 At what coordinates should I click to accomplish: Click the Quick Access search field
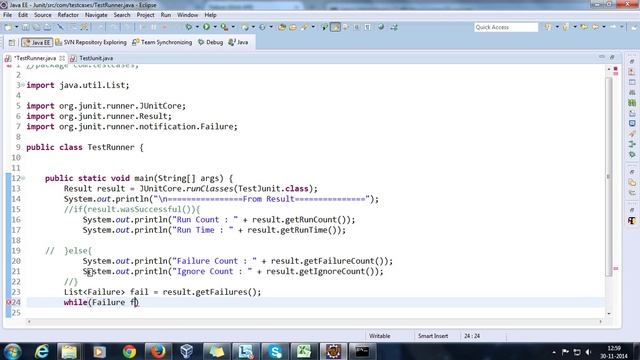[x=506, y=27]
